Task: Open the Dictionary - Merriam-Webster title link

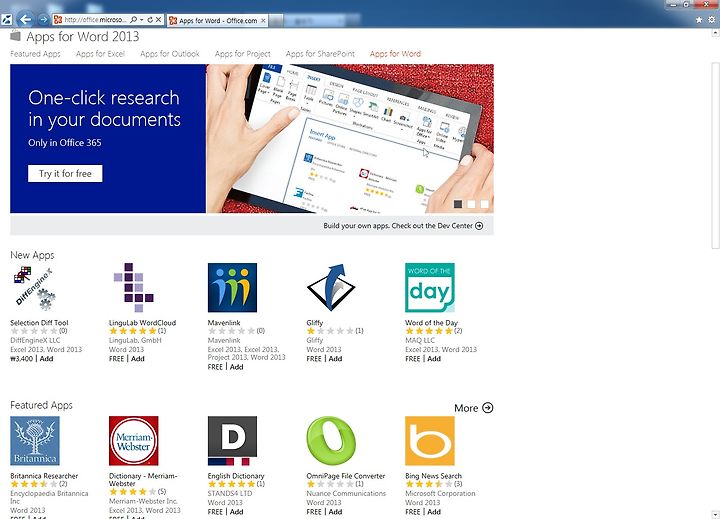Action: pyautogui.click(x=143, y=480)
